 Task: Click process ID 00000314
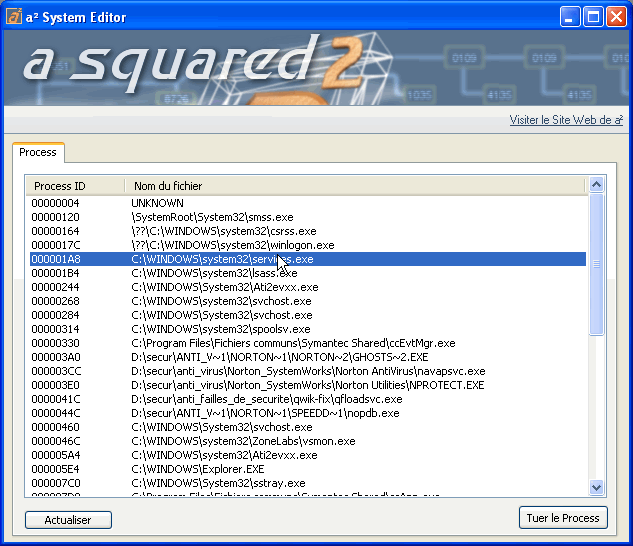point(56,329)
